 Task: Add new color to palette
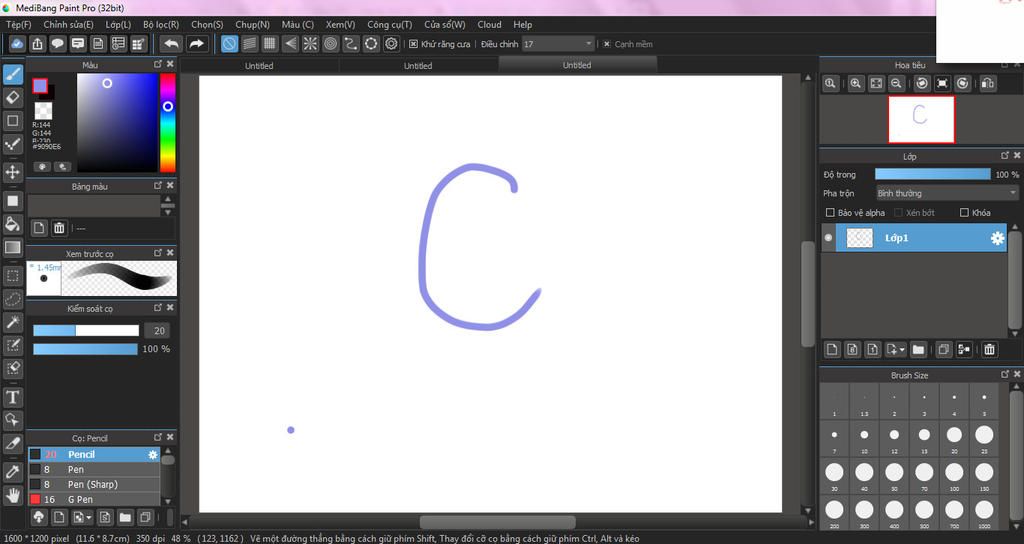pyautogui.click(x=39, y=228)
